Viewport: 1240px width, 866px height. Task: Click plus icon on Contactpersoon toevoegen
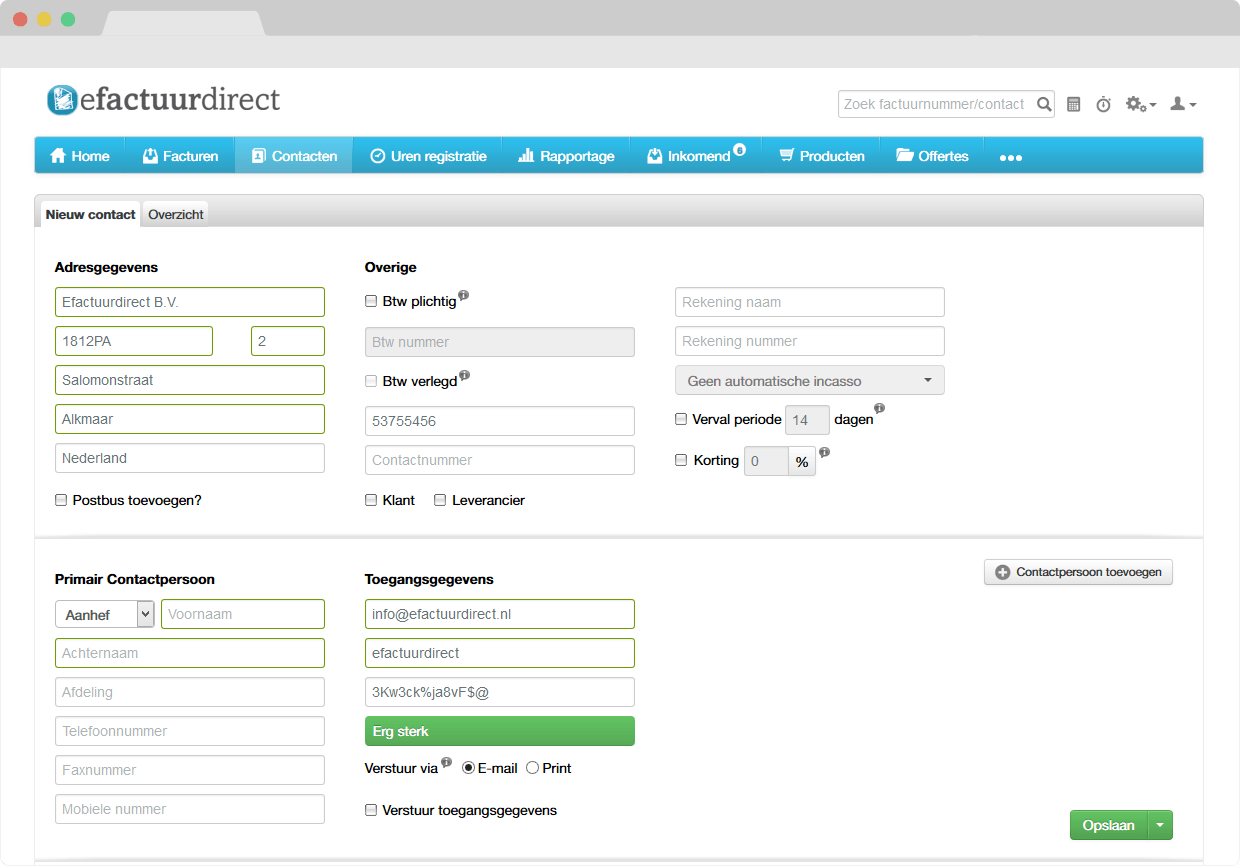1003,573
